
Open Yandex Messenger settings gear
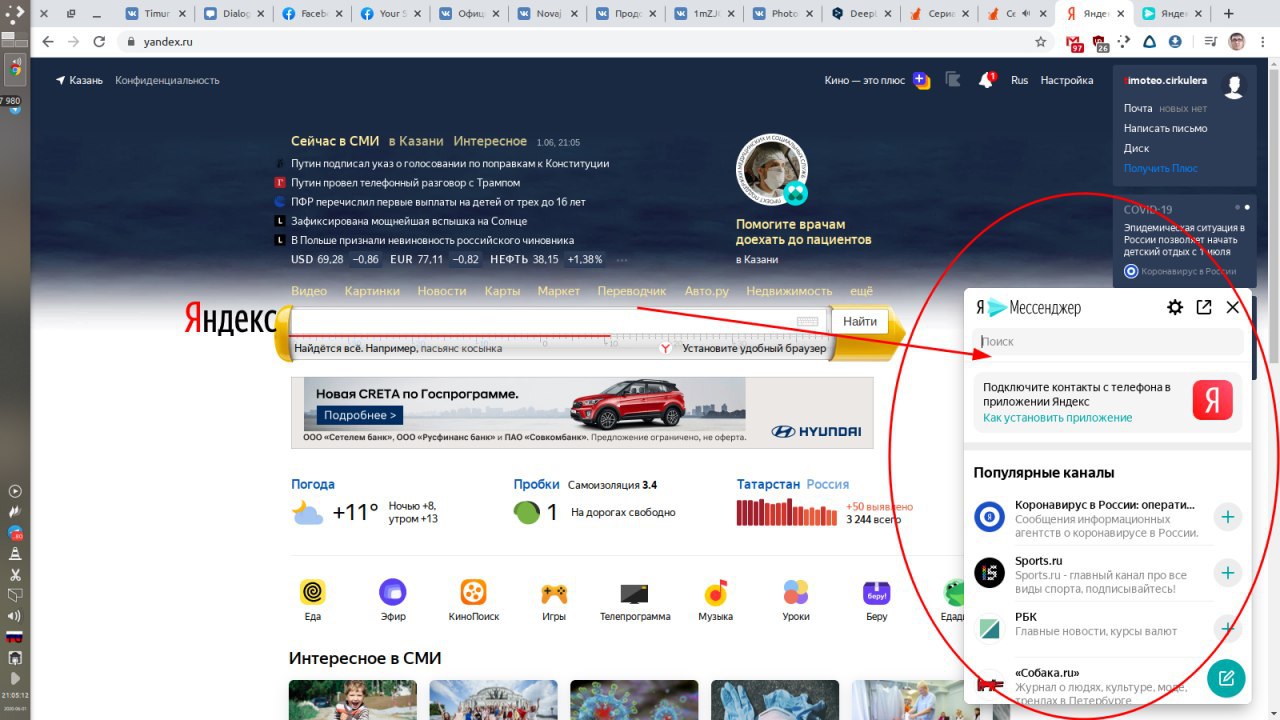pyautogui.click(x=1175, y=308)
